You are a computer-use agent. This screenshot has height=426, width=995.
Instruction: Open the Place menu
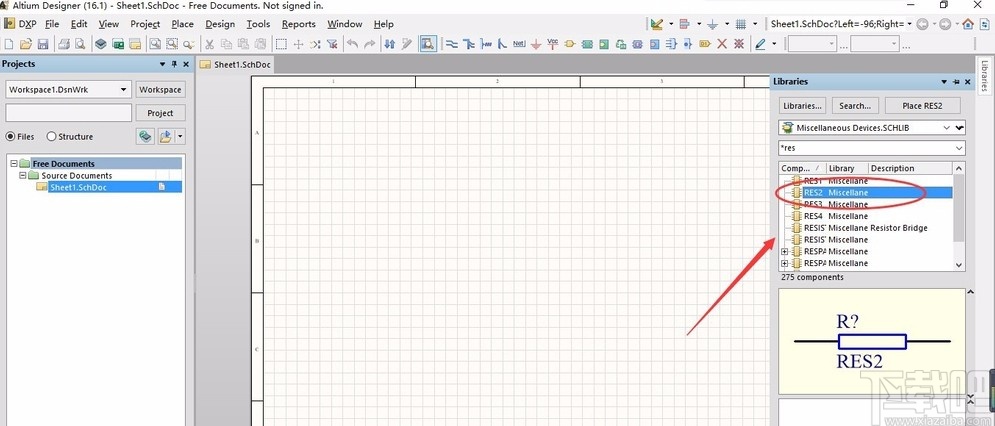[x=182, y=24]
